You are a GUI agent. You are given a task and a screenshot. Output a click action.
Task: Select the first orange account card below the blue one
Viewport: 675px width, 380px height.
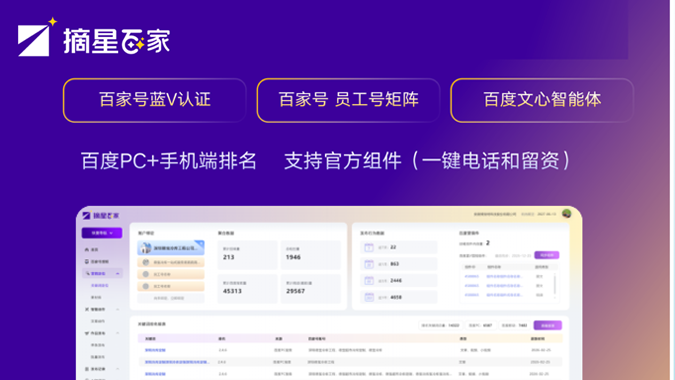pyautogui.click(x=171, y=262)
